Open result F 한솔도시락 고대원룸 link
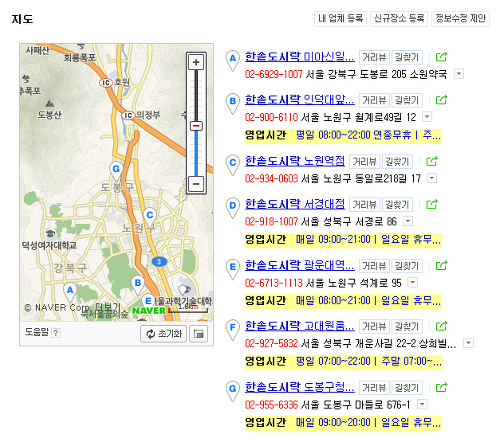The width and height of the screenshot is (500, 438). (300, 326)
